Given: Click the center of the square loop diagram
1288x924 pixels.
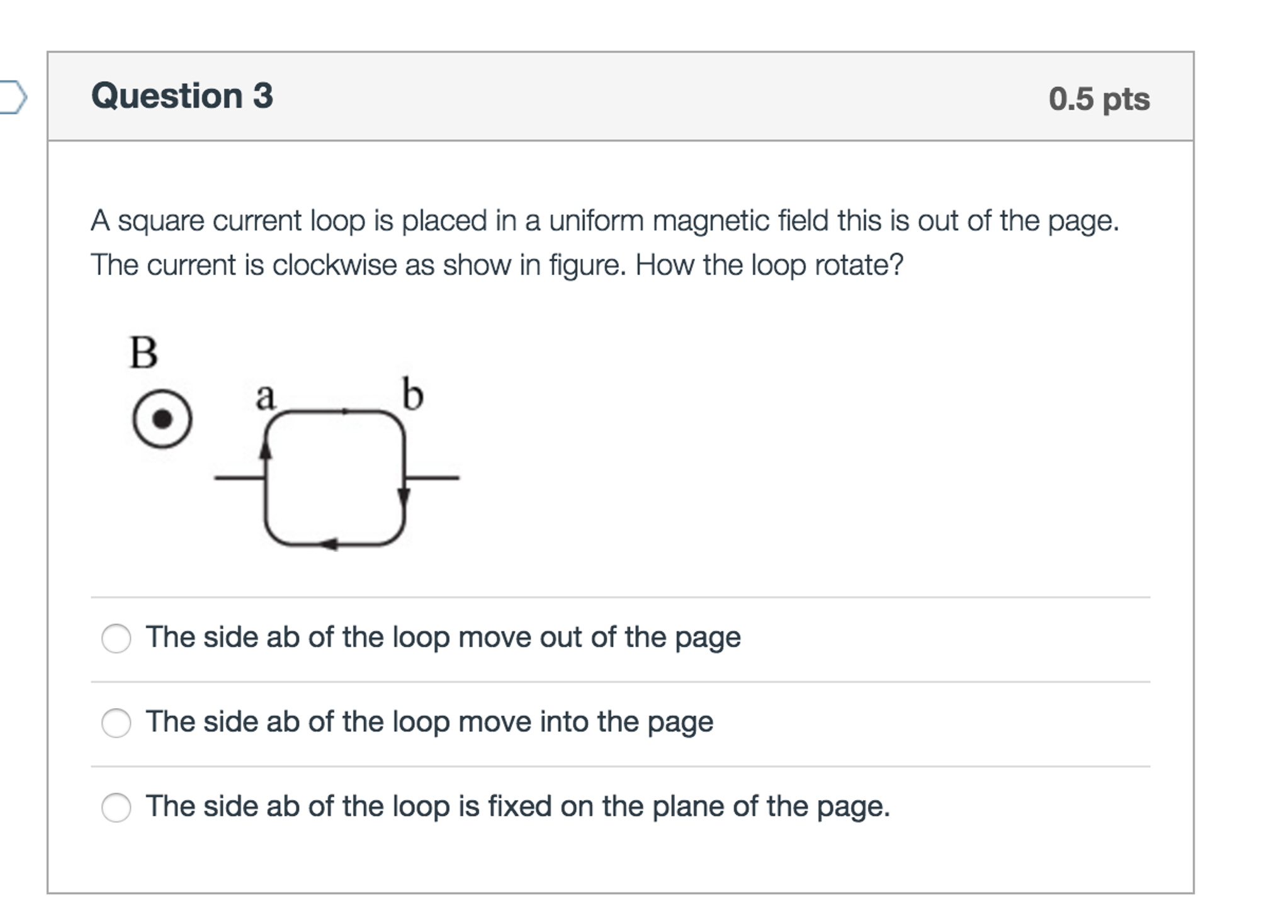Looking at the screenshot, I should 336,475.
